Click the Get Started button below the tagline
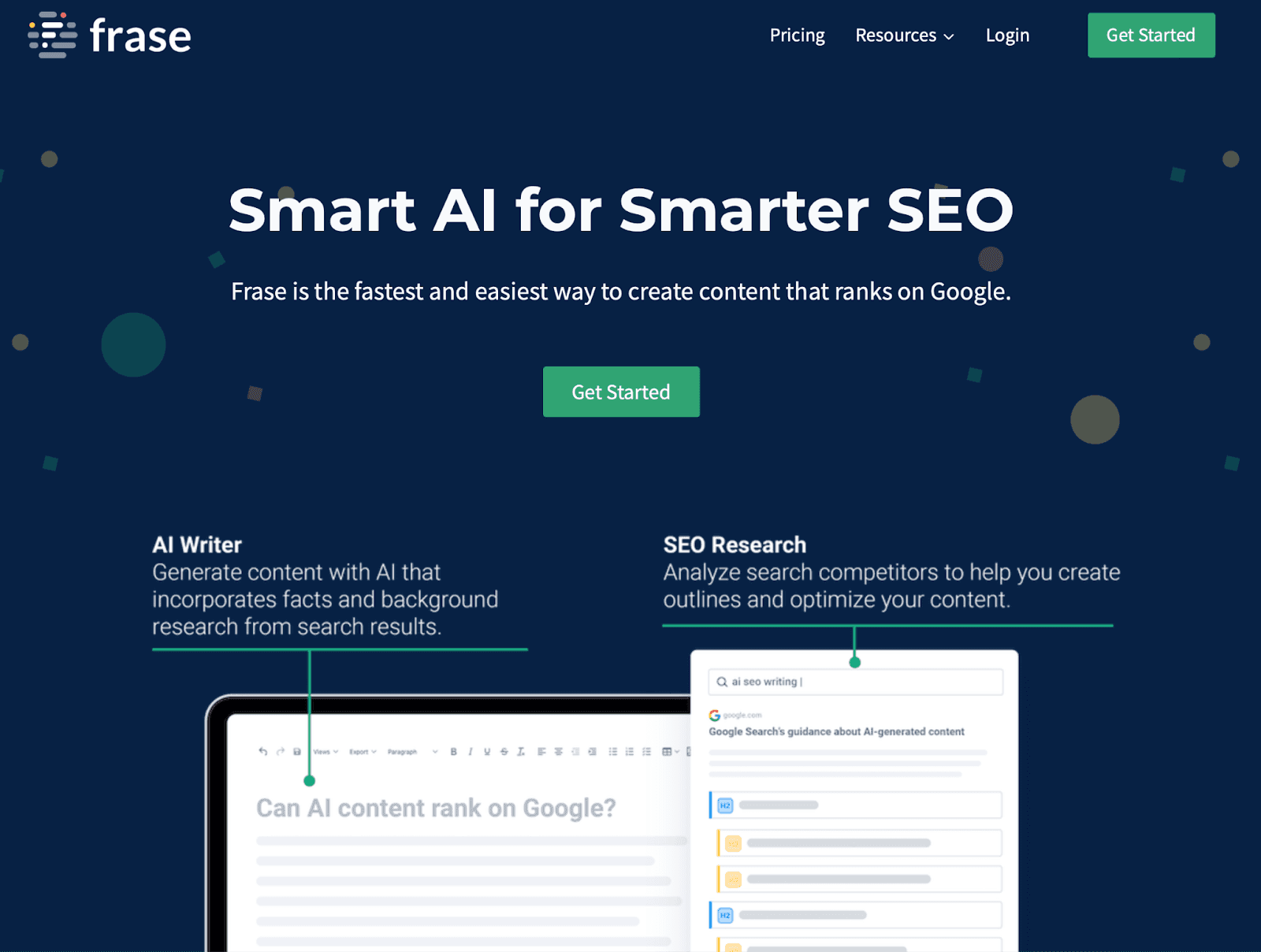 pyautogui.click(x=621, y=392)
